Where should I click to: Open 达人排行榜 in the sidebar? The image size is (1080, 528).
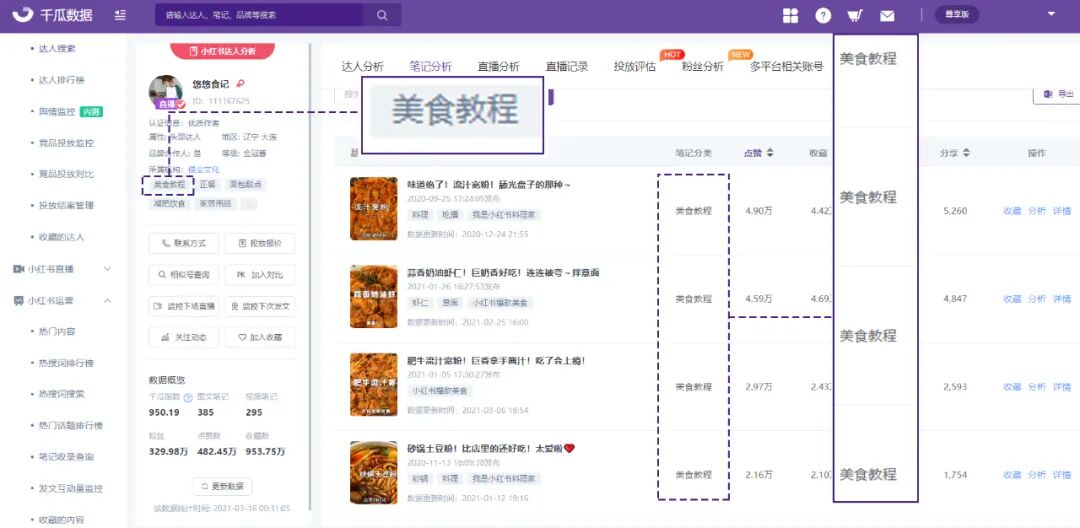61,80
